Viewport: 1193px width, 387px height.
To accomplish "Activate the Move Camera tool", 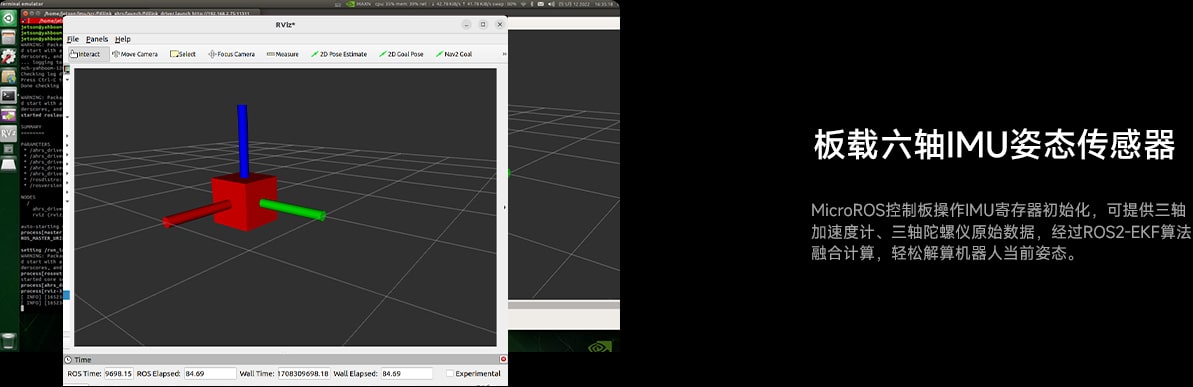I will [x=135, y=54].
